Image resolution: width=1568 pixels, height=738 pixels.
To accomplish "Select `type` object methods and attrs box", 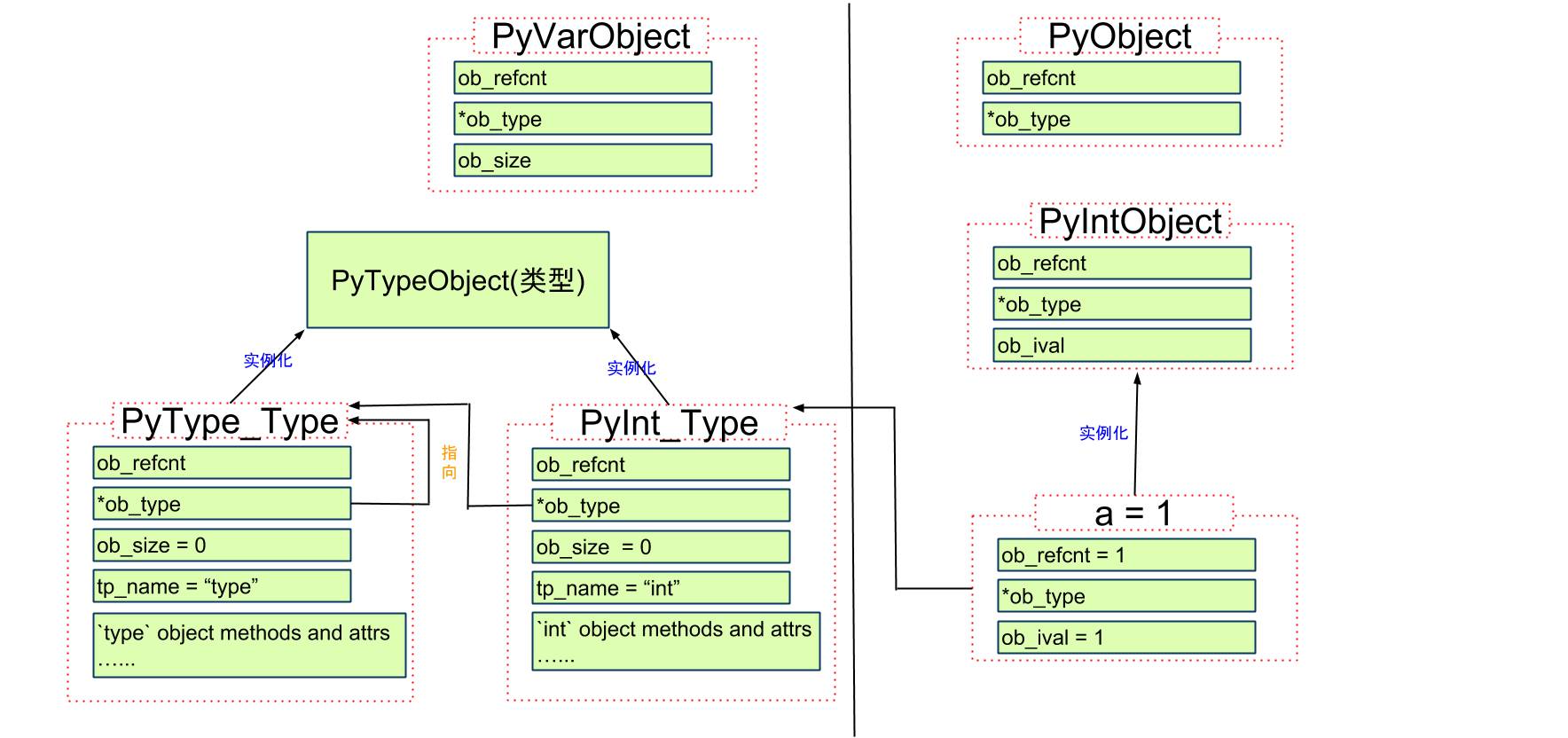I will tap(249, 645).
